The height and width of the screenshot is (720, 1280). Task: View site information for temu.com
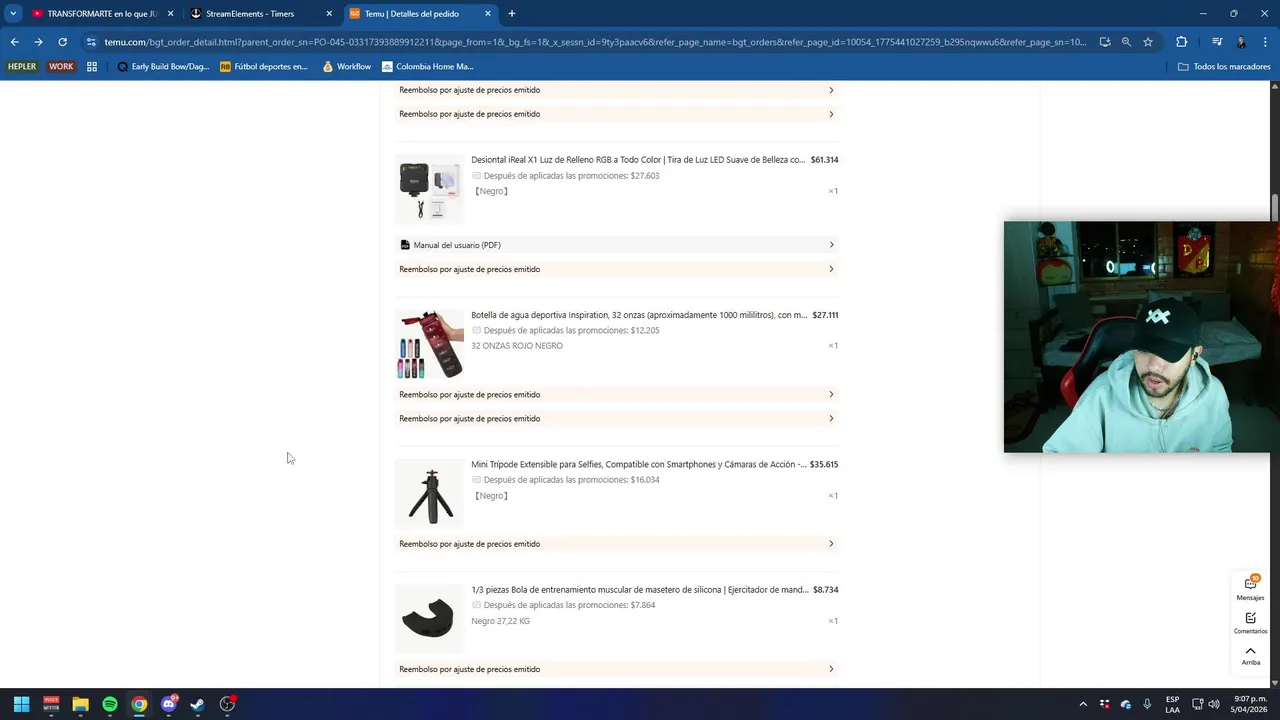point(91,42)
